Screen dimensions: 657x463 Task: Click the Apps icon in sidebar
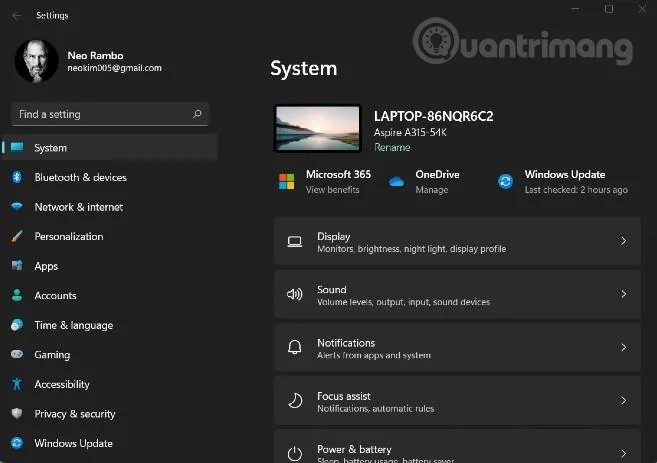pos(17,266)
